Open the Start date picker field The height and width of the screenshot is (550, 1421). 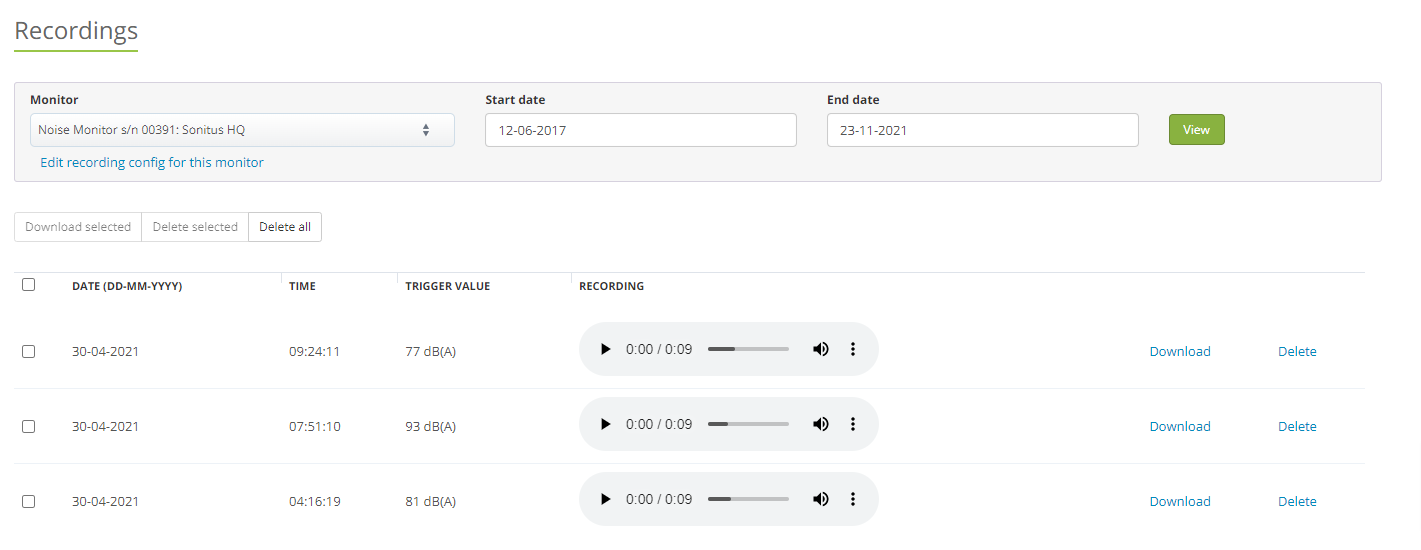tap(641, 130)
